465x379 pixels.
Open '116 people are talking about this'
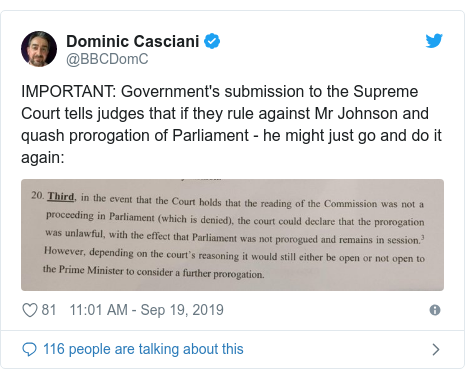[143, 349]
